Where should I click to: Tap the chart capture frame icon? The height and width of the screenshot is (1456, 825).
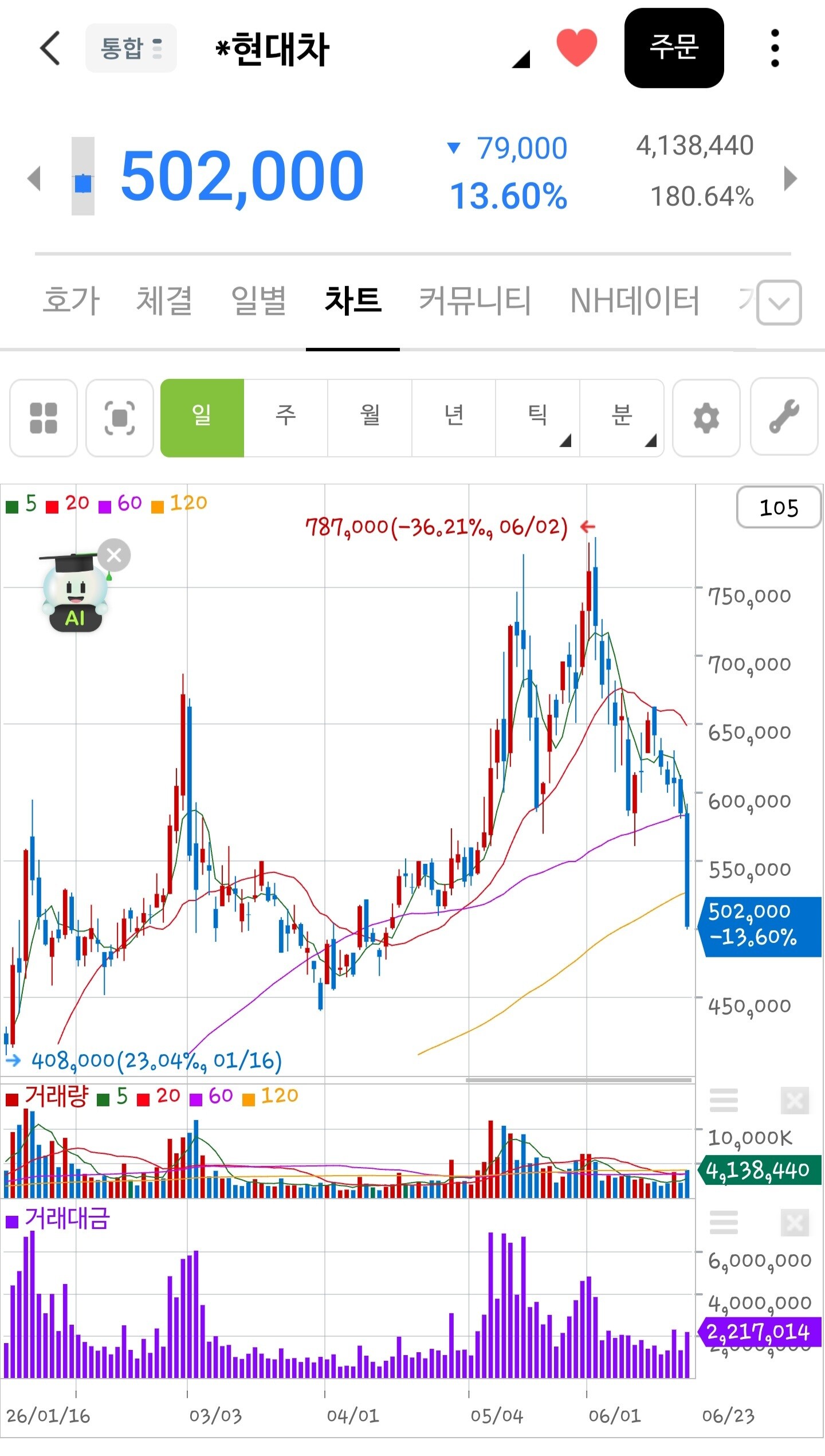(x=120, y=418)
